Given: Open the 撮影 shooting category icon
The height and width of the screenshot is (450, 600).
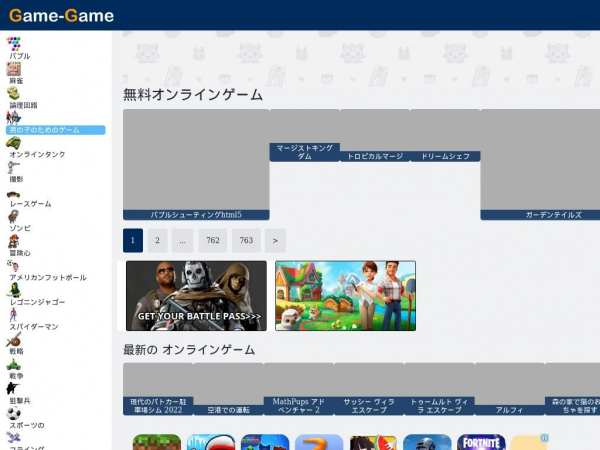Looking at the screenshot, I should (x=13, y=167).
